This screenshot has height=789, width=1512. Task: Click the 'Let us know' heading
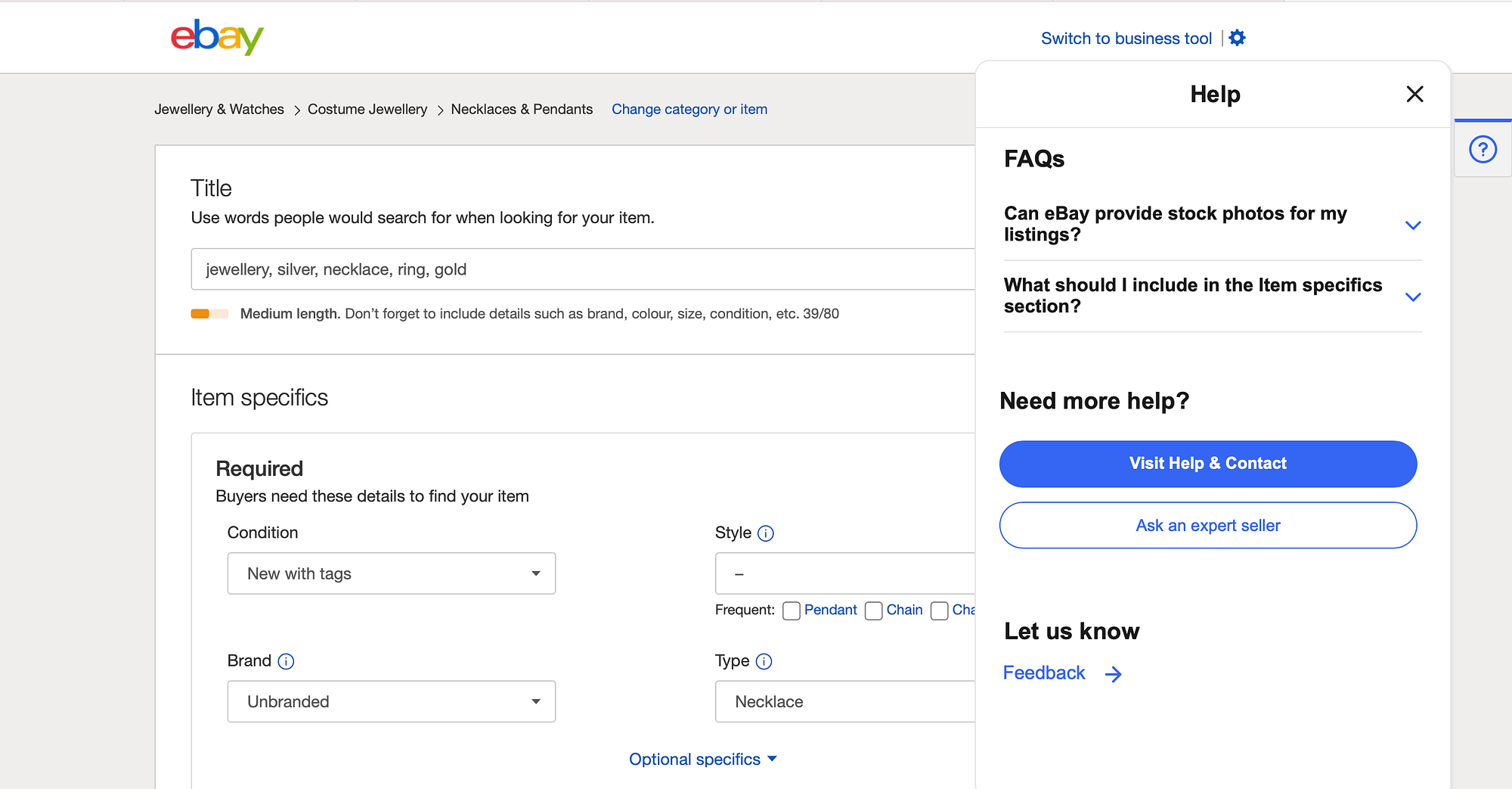point(1072,631)
